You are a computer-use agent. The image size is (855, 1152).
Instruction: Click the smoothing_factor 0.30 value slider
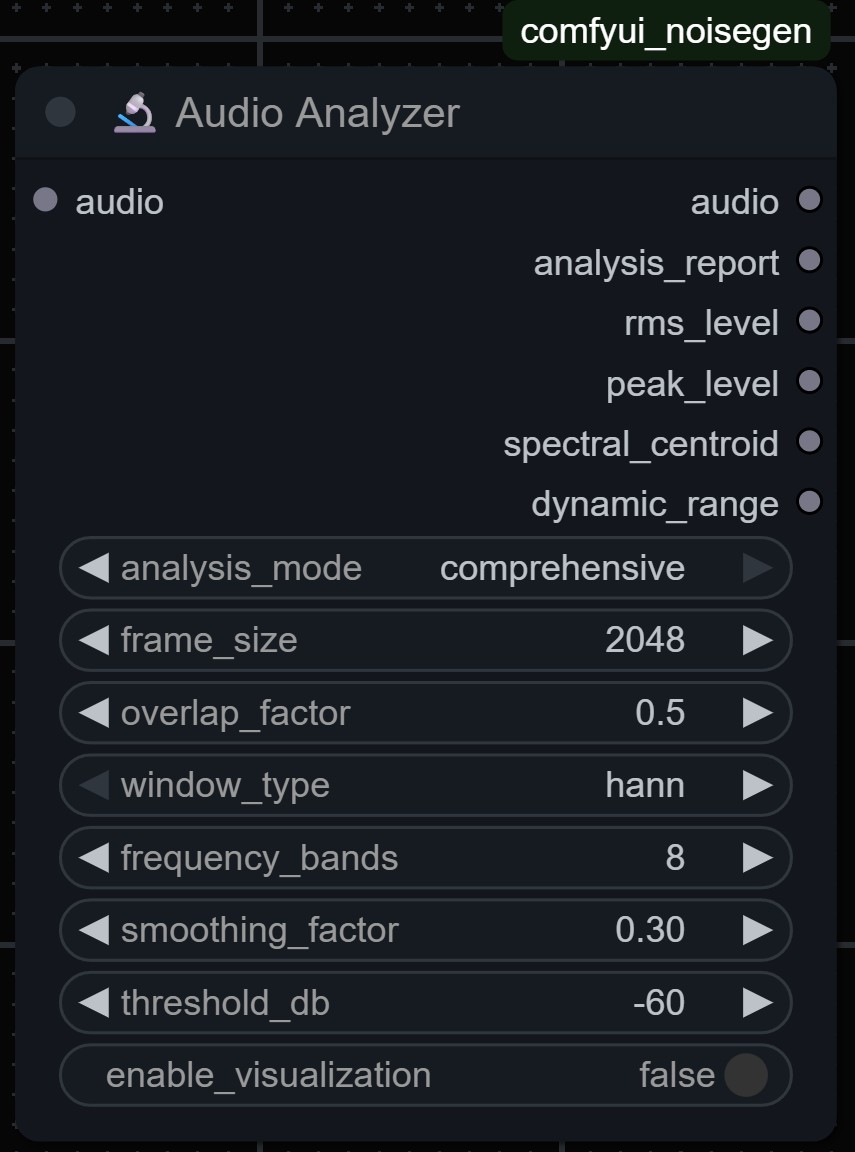(425, 930)
